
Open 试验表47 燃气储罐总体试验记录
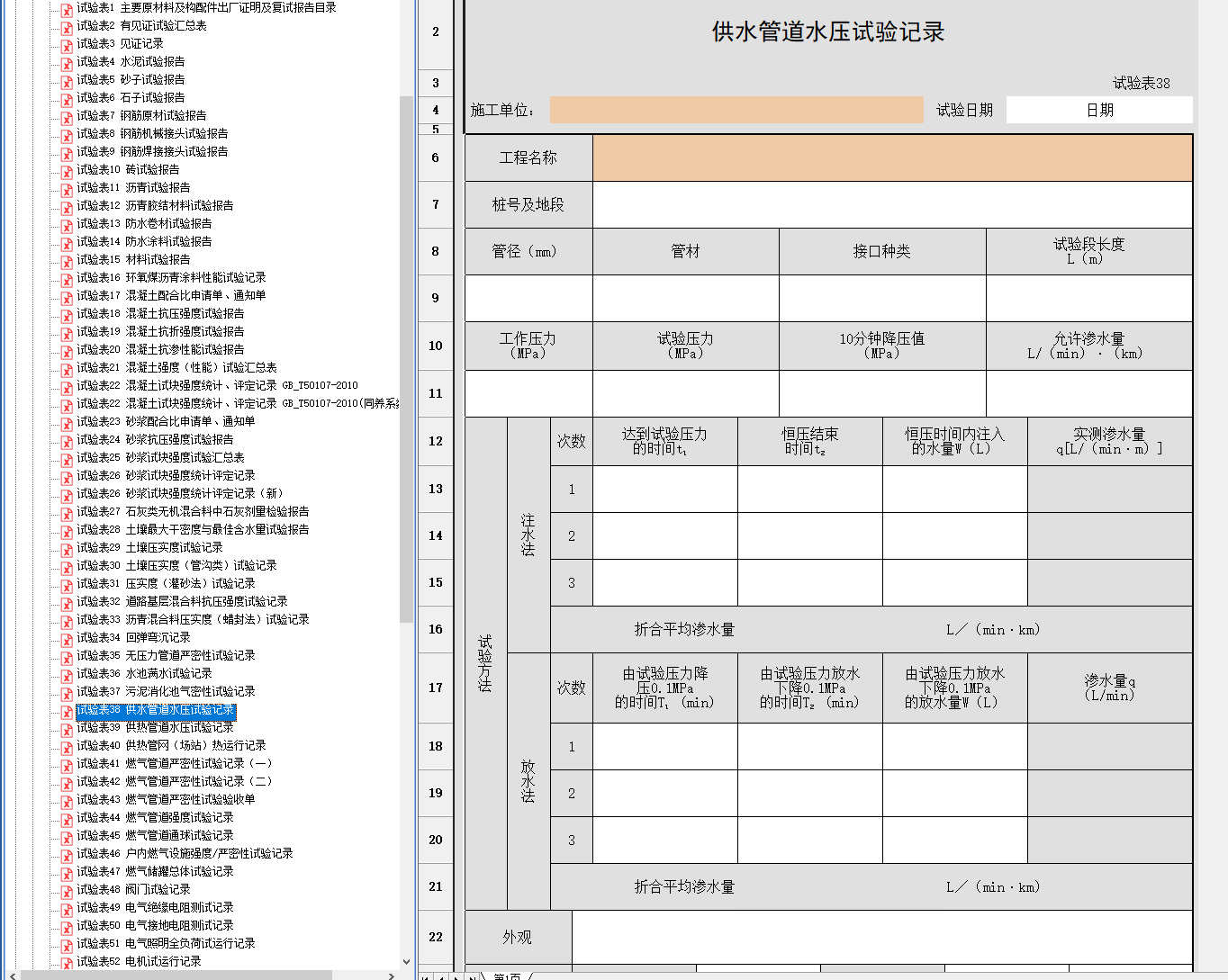point(155,871)
